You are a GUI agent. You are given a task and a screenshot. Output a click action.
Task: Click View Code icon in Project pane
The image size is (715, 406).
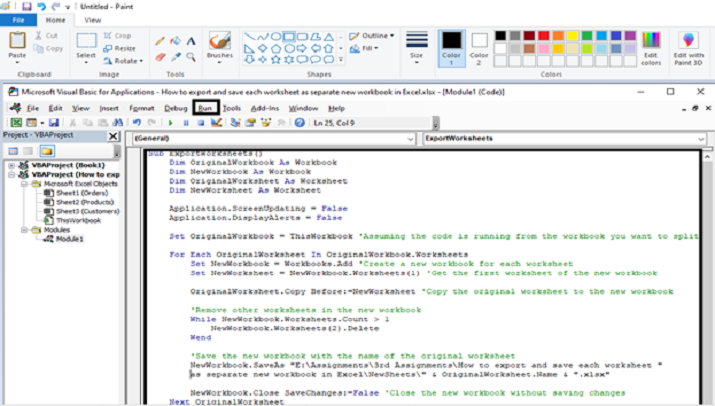(x=13, y=151)
